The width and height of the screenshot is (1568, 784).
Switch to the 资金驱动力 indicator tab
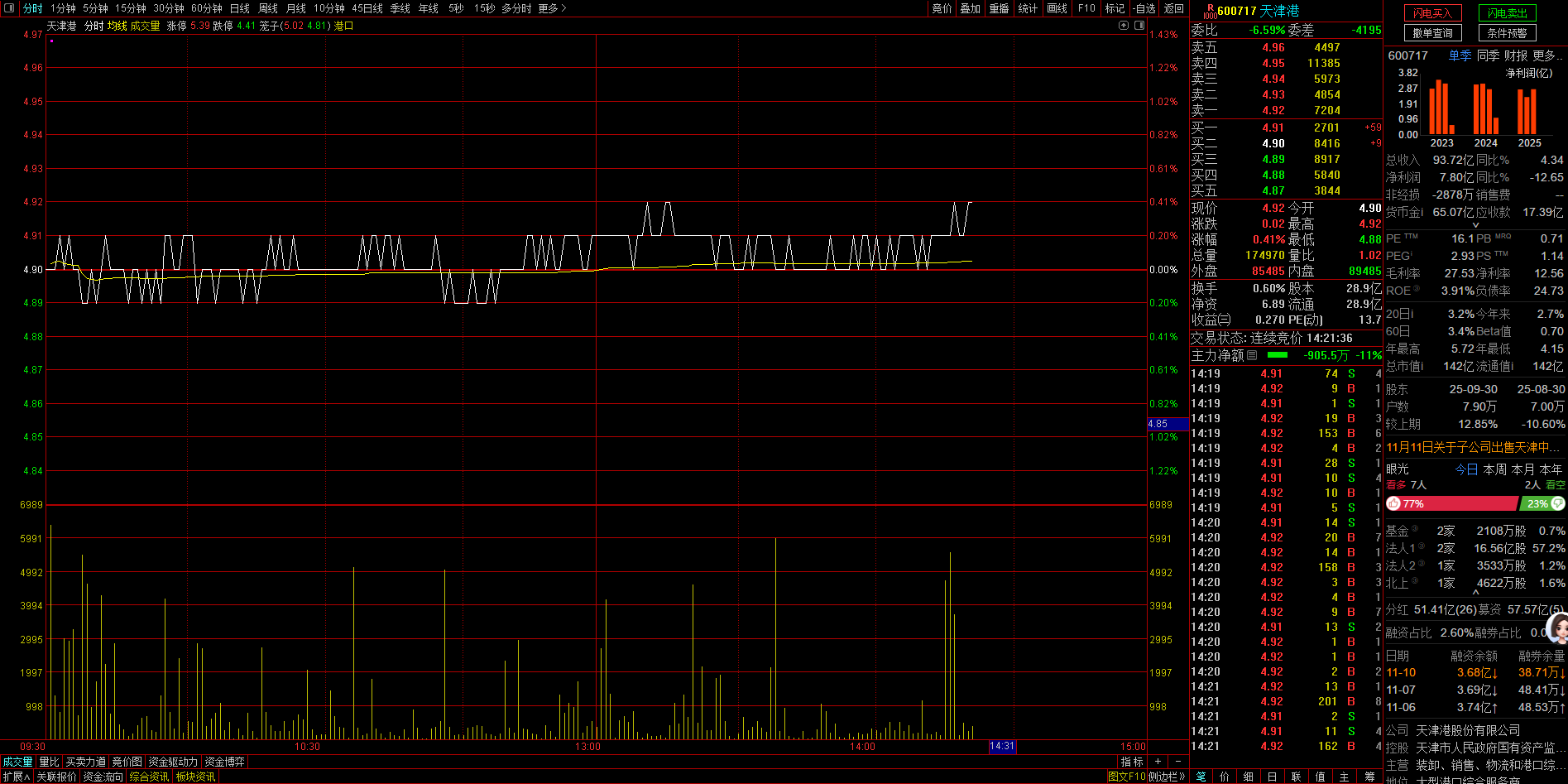point(173,762)
